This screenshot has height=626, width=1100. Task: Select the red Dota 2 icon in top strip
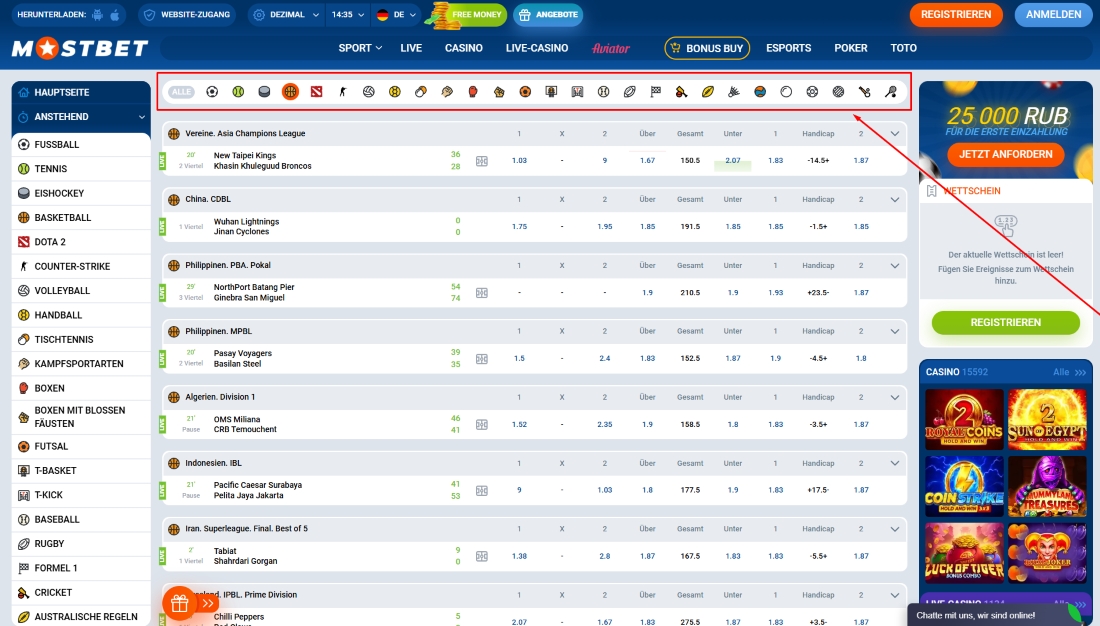[316, 92]
